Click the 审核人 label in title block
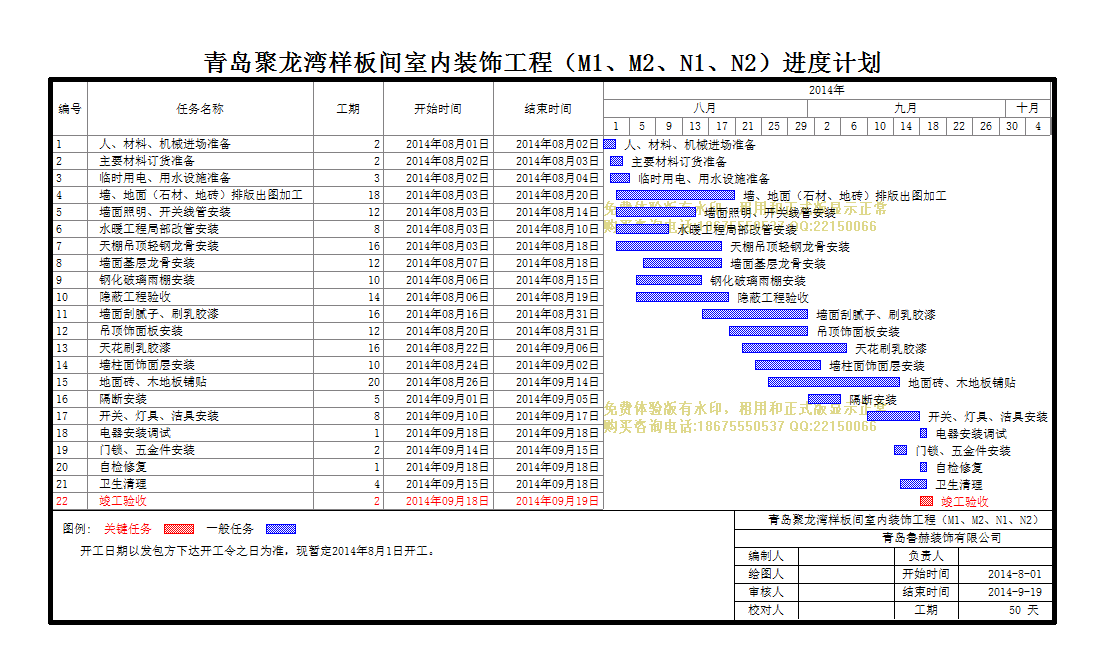The height and width of the screenshot is (671, 1103). click(x=766, y=592)
